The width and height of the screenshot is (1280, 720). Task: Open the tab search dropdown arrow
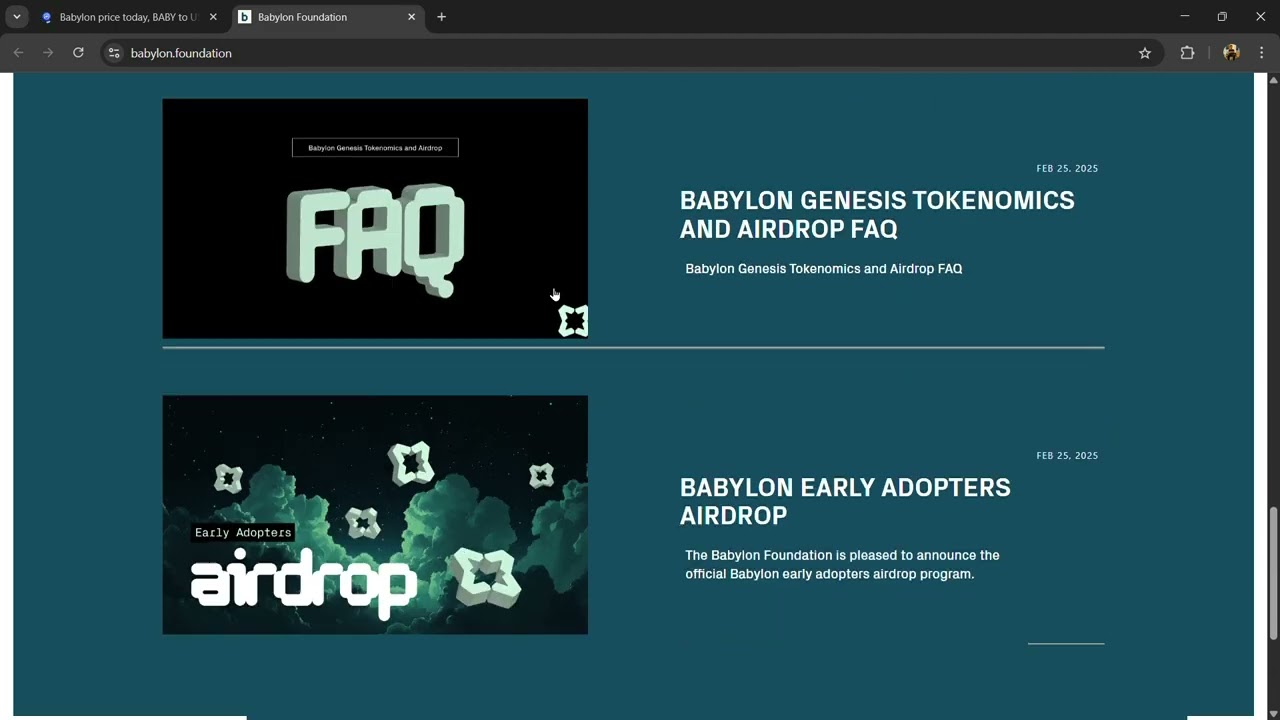(x=17, y=17)
